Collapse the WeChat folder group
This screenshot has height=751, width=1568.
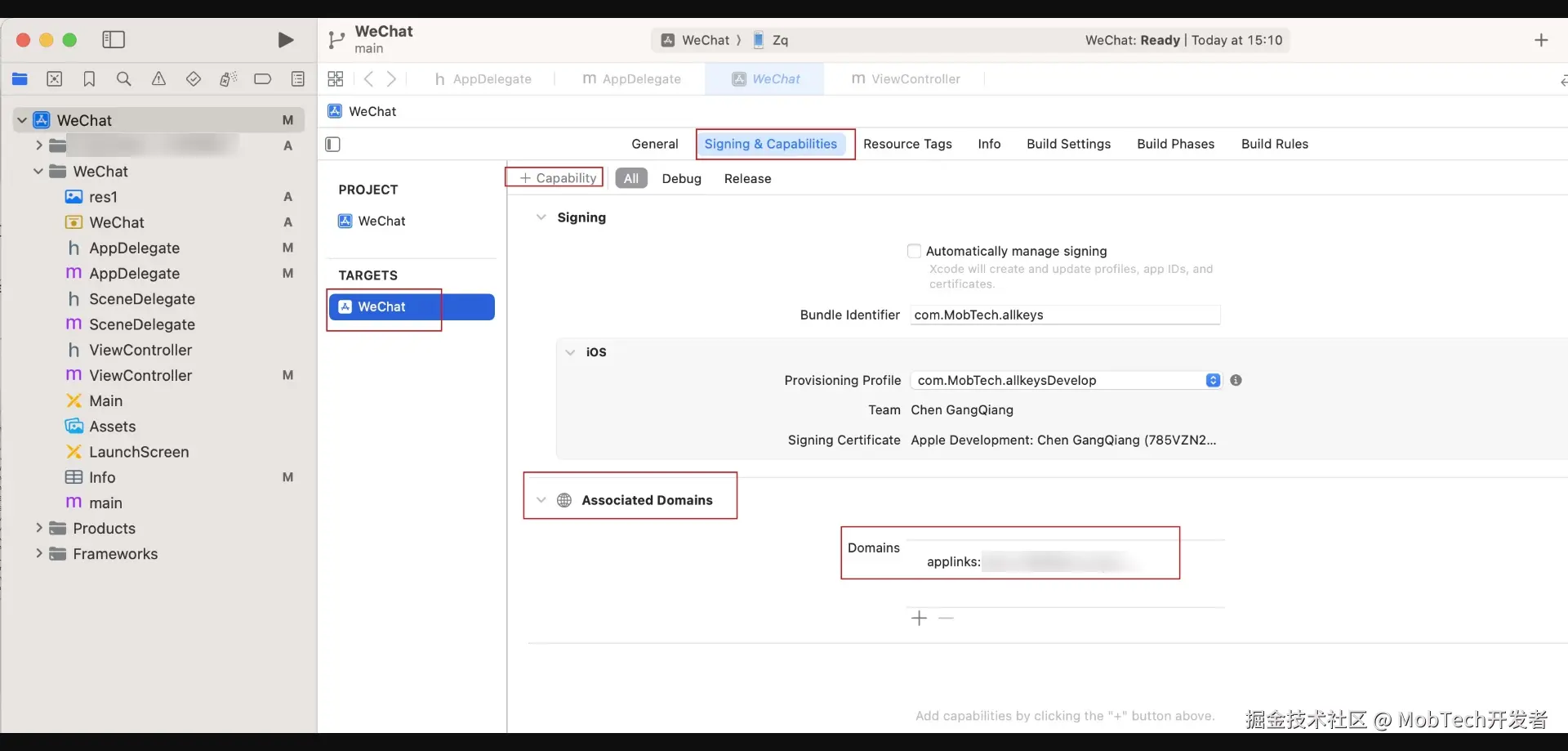click(38, 172)
